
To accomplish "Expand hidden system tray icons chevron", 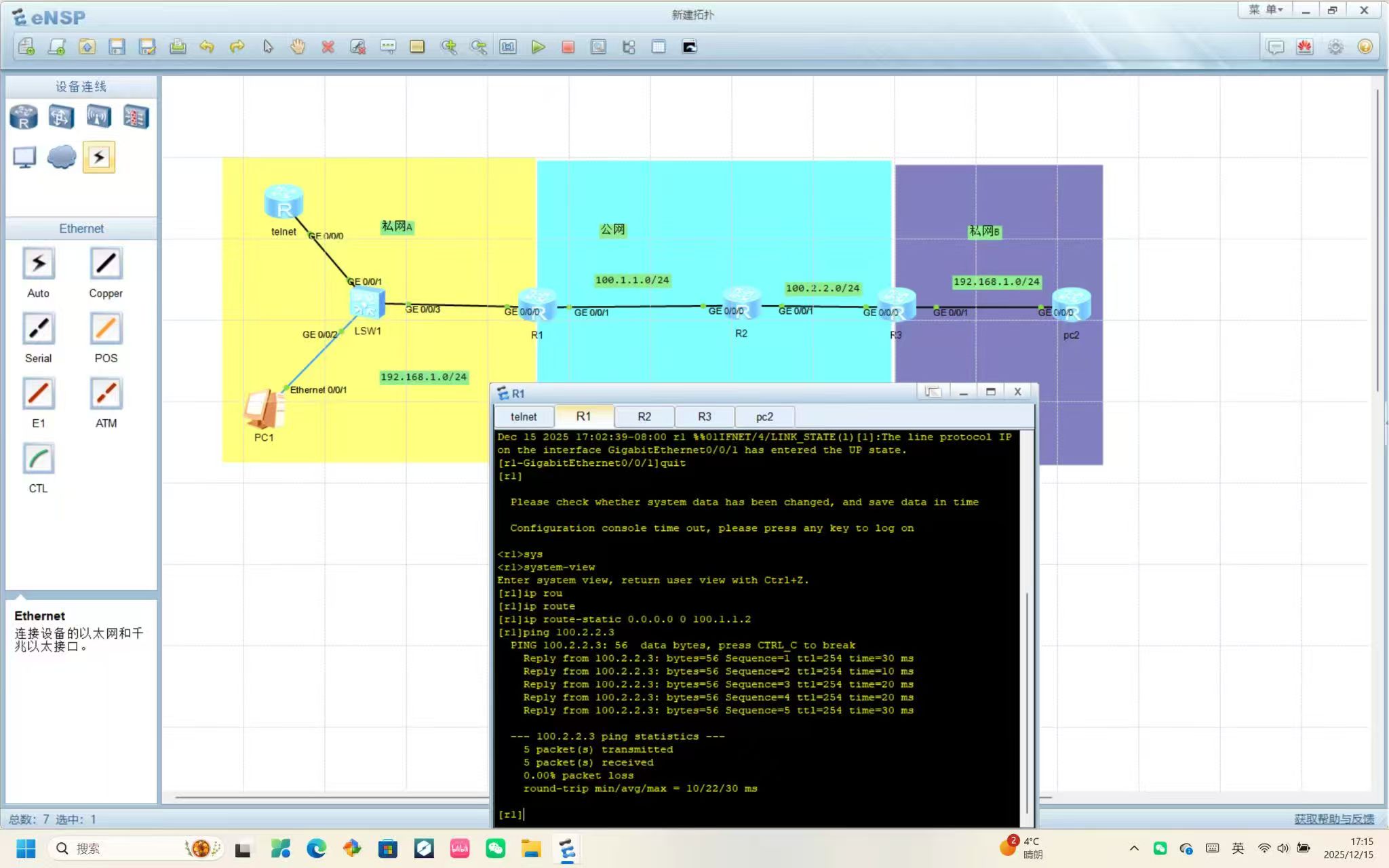I will (x=1134, y=848).
